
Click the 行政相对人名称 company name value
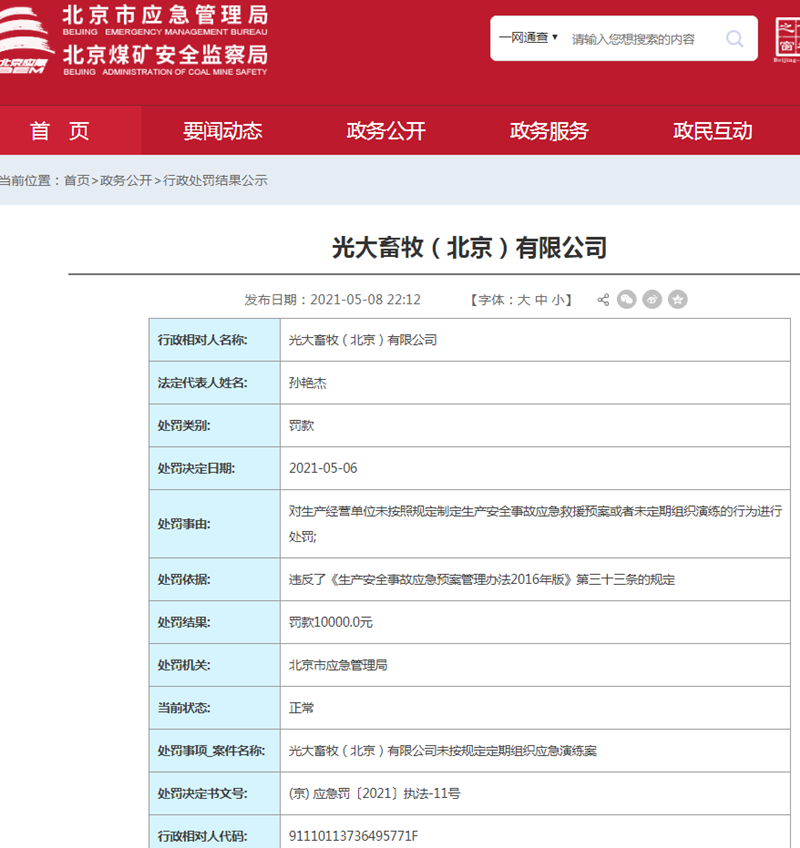(x=362, y=340)
